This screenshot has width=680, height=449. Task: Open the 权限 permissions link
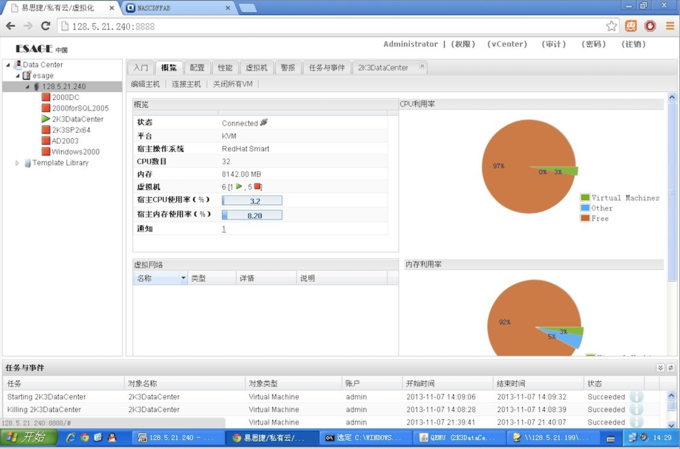(463, 44)
